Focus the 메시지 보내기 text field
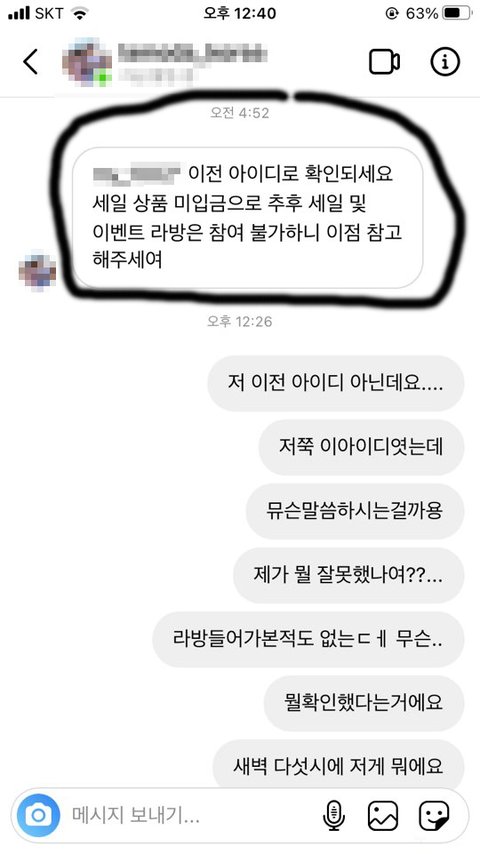480x854 pixels. click(191, 815)
